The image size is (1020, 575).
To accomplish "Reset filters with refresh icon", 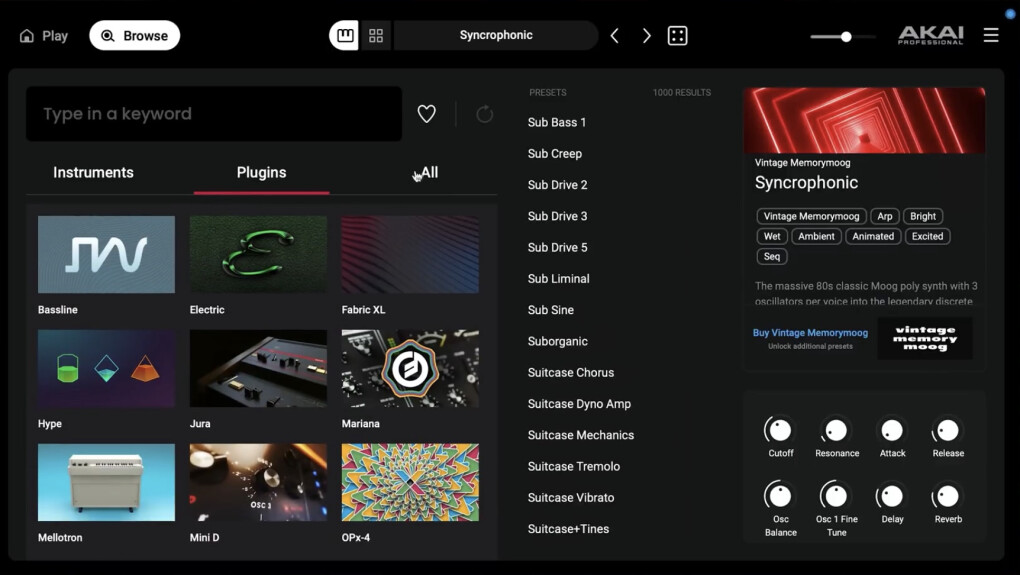I will [484, 114].
